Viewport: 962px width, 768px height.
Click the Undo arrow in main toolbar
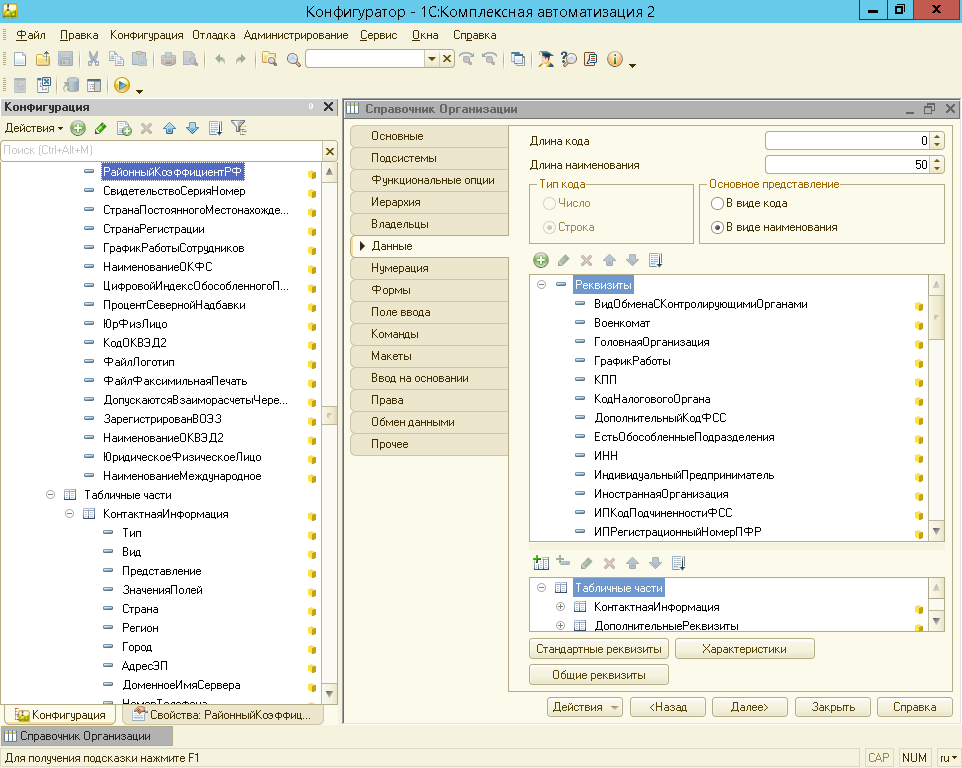(x=220, y=59)
